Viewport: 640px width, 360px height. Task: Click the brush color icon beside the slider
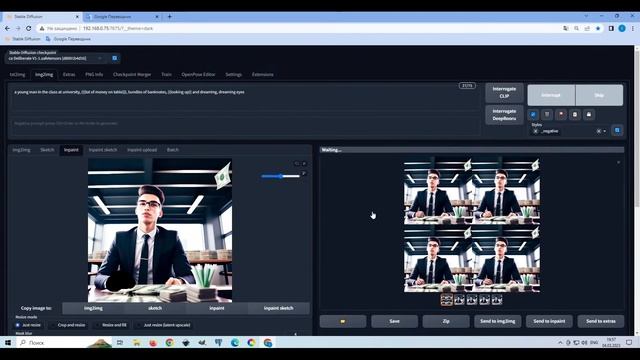pyautogui.click(x=304, y=173)
